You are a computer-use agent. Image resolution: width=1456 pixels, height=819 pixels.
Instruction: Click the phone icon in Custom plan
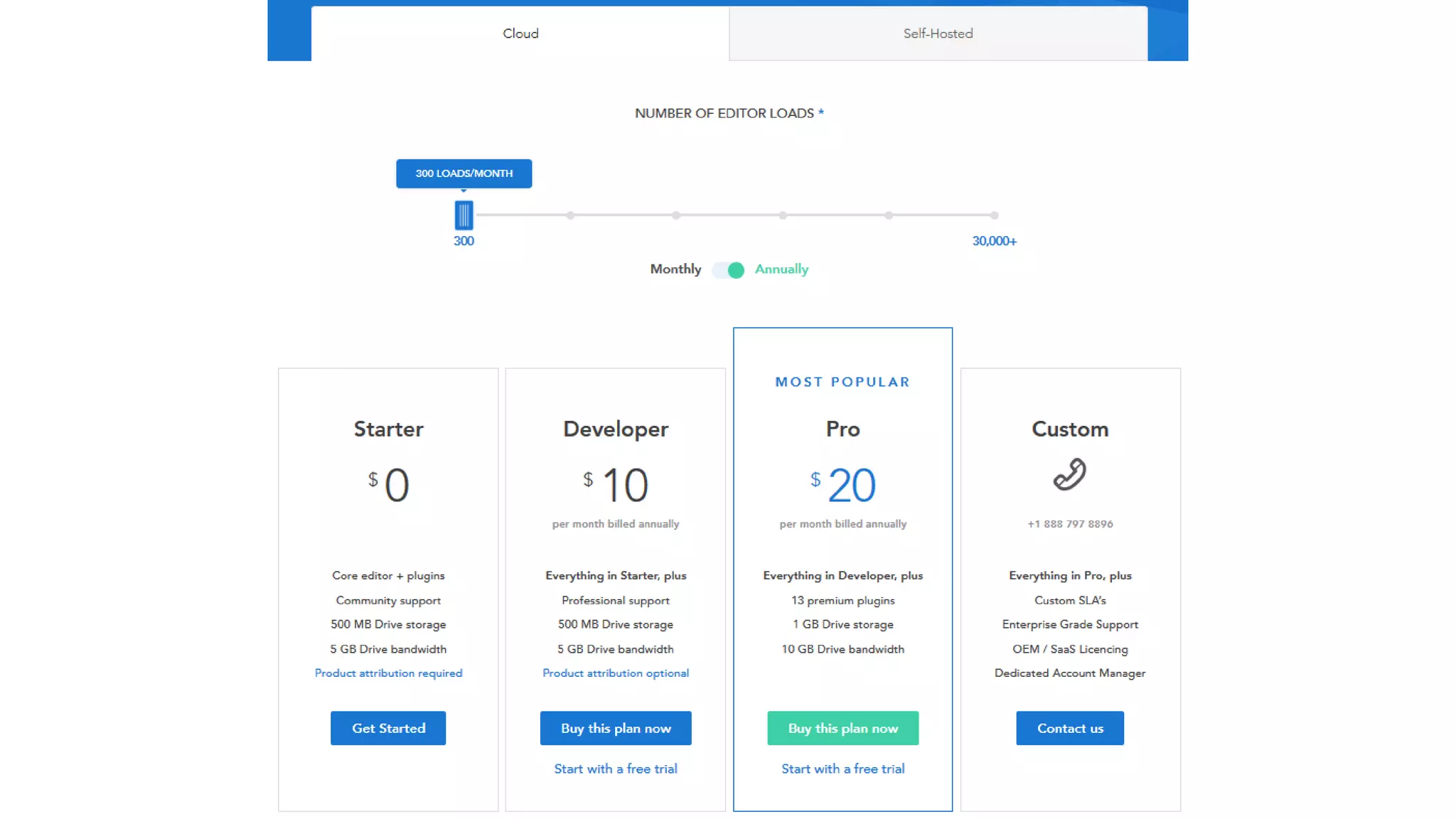tap(1069, 474)
